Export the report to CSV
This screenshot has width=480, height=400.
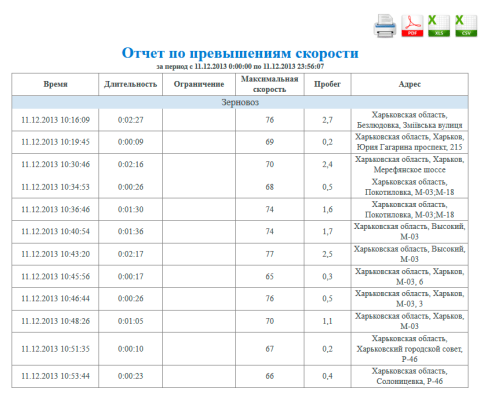coord(466,26)
